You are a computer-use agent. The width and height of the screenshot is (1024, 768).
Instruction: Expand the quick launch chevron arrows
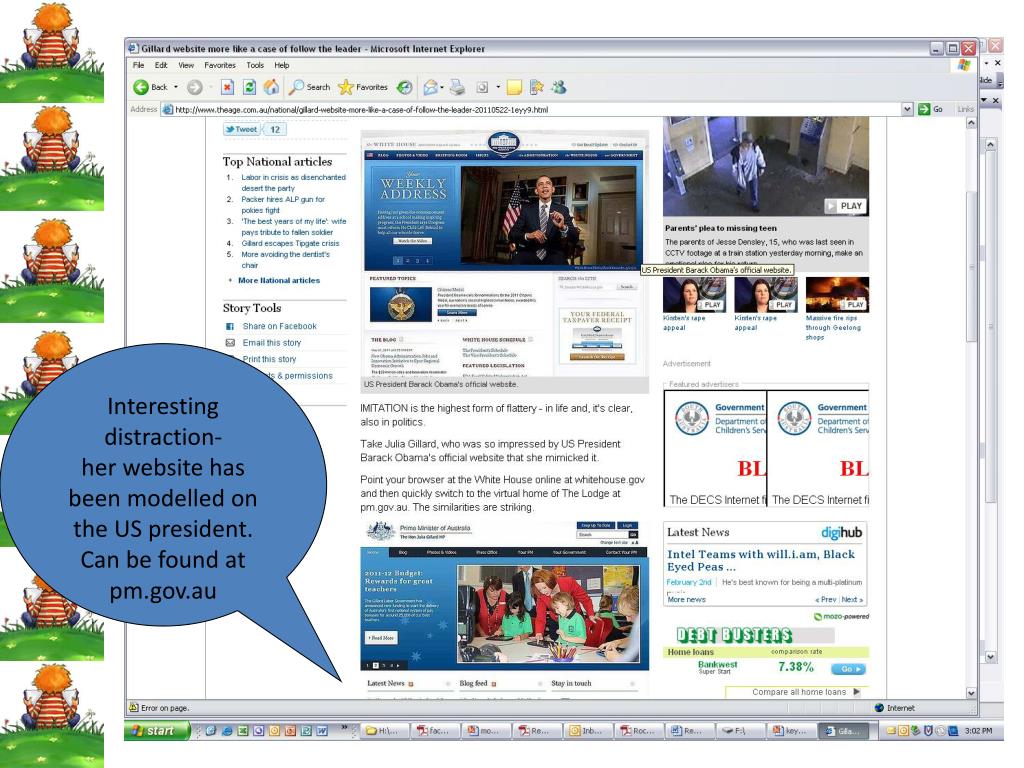click(x=345, y=728)
